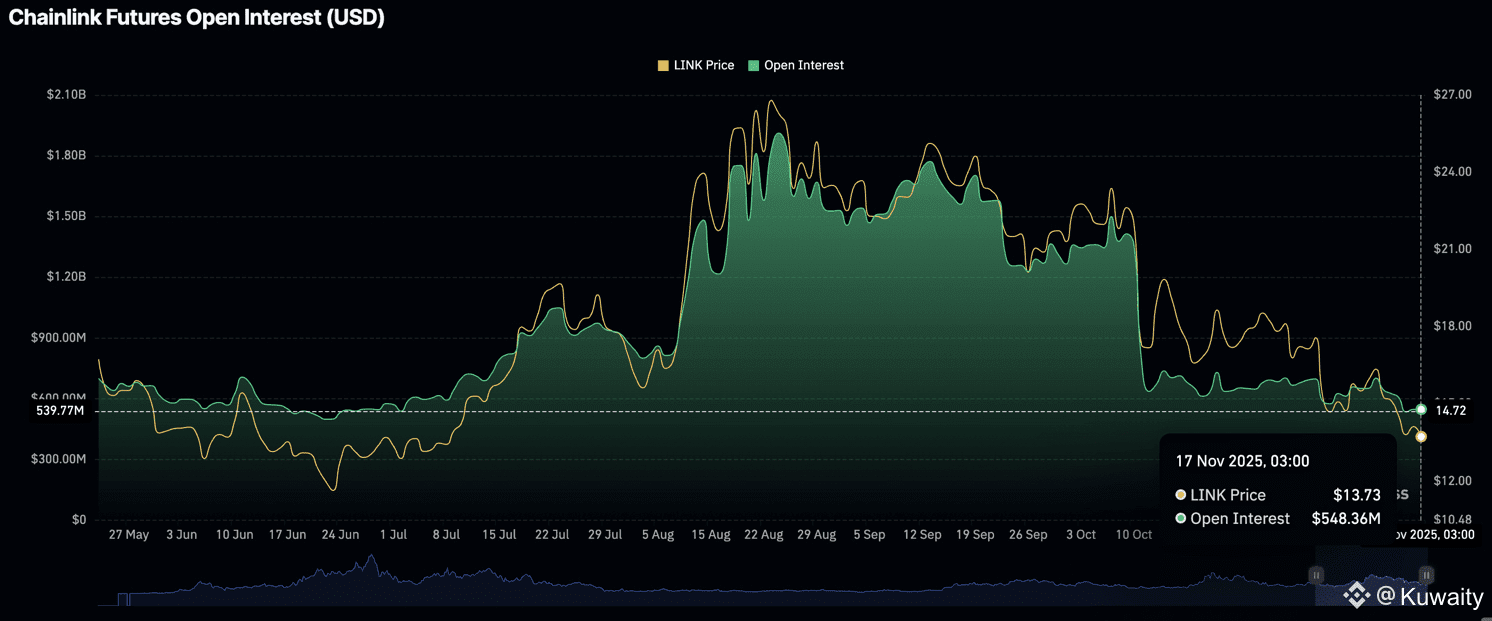Click the yellow LINK Price dot in tooltip
Viewport: 1492px width, 621px height.
point(1181,495)
